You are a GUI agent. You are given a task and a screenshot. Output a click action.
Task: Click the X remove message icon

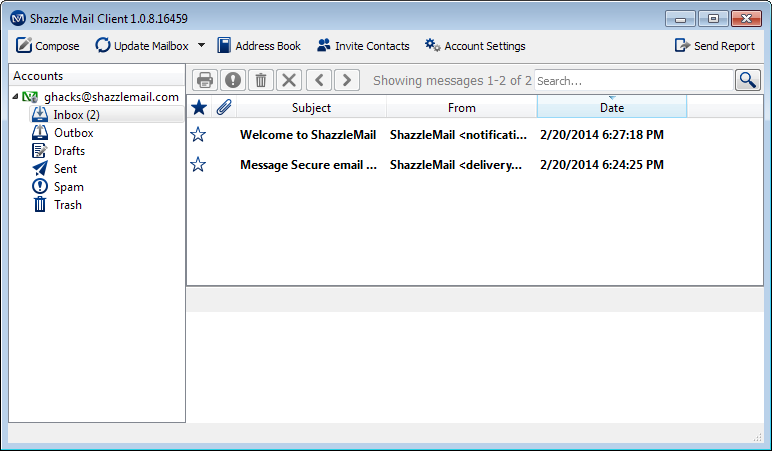(x=288, y=80)
